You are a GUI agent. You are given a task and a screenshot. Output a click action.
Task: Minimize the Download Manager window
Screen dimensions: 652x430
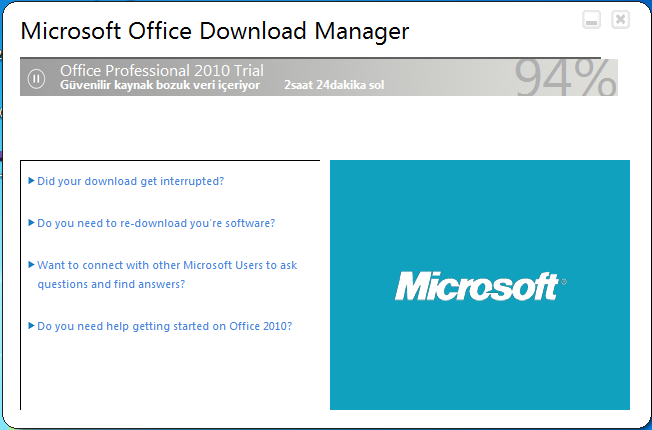(x=592, y=20)
